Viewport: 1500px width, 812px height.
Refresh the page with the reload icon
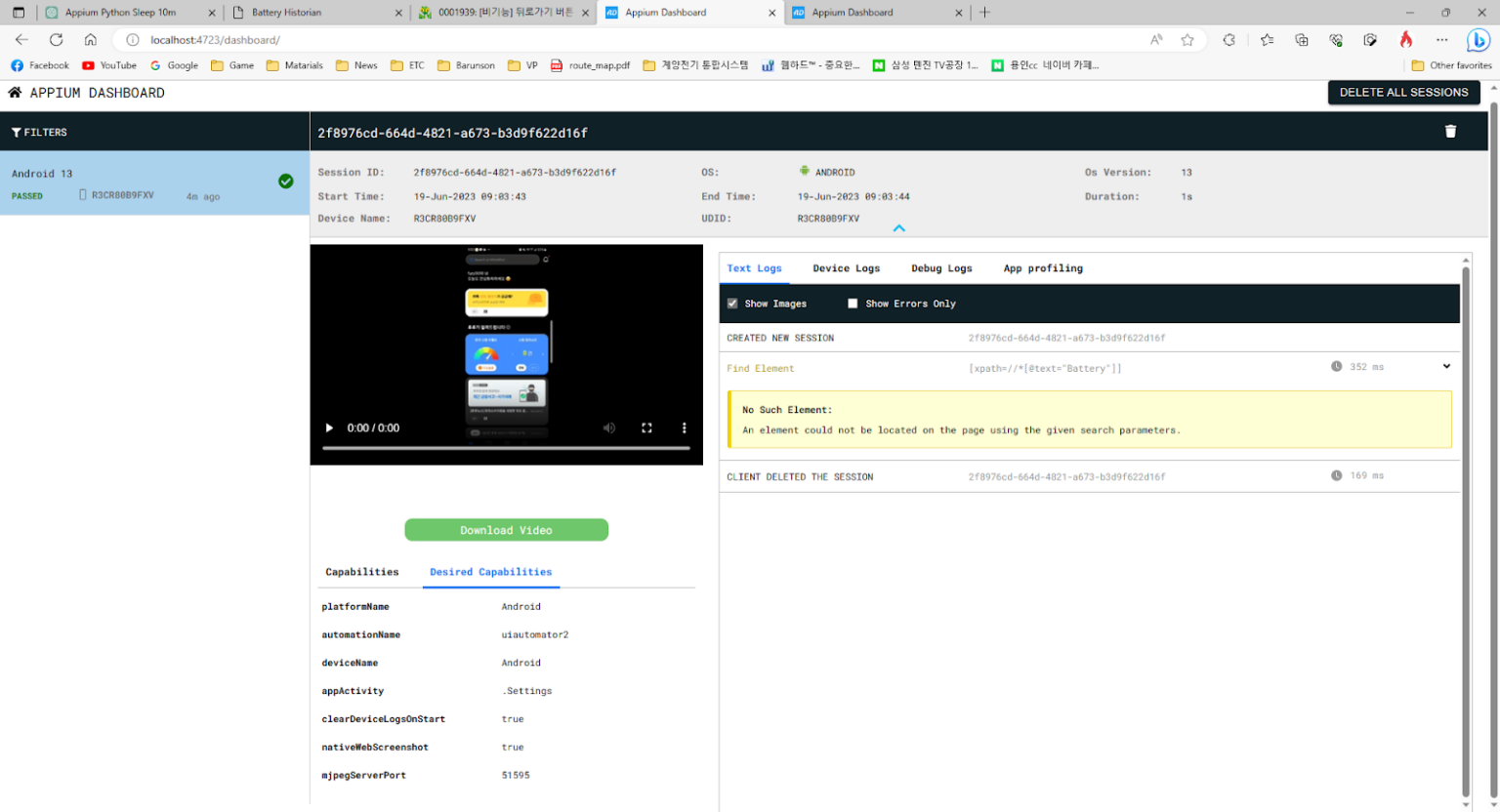[x=57, y=40]
